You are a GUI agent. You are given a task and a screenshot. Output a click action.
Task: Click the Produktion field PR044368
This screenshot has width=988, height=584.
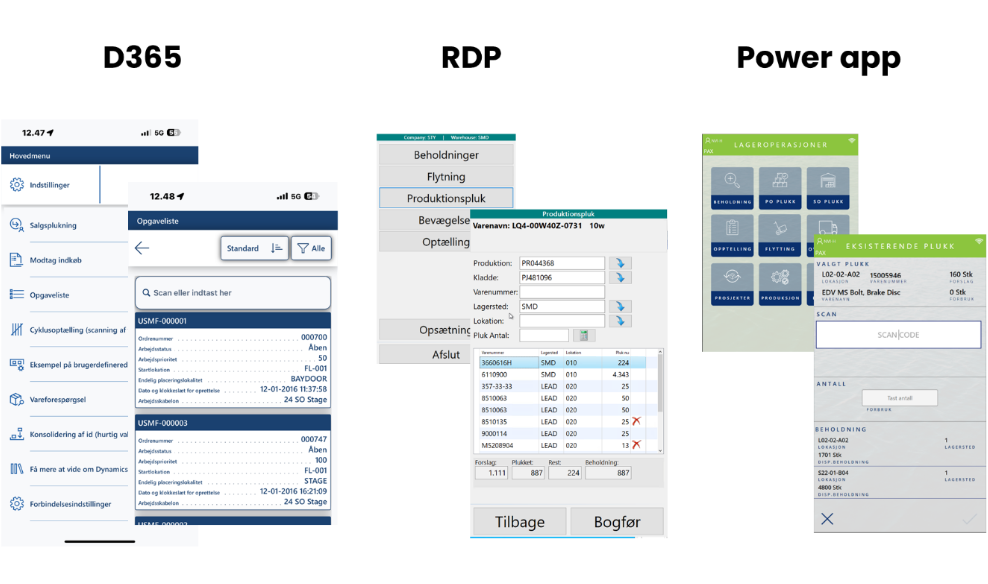(562, 263)
